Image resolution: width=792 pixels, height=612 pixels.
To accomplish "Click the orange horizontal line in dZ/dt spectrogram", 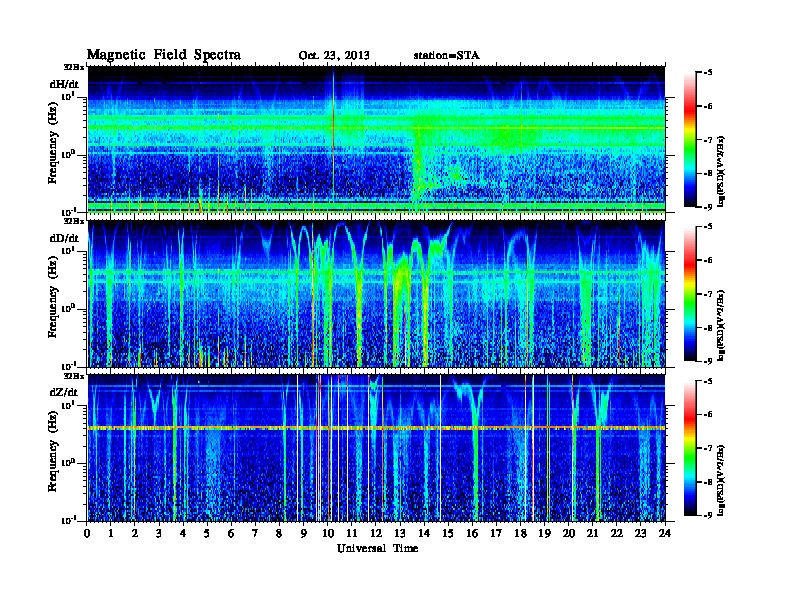I will tap(376, 428).
